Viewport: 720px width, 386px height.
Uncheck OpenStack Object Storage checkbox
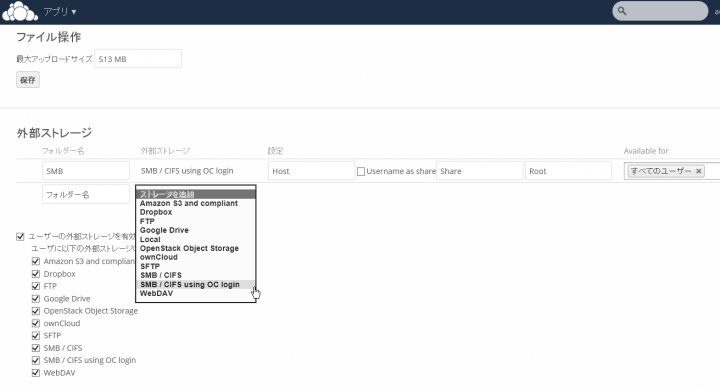coord(36,311)
